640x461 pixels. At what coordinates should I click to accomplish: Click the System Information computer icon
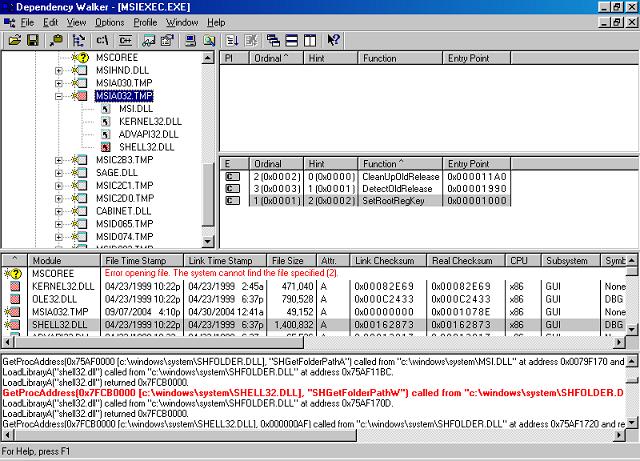(x=190, y=41)
